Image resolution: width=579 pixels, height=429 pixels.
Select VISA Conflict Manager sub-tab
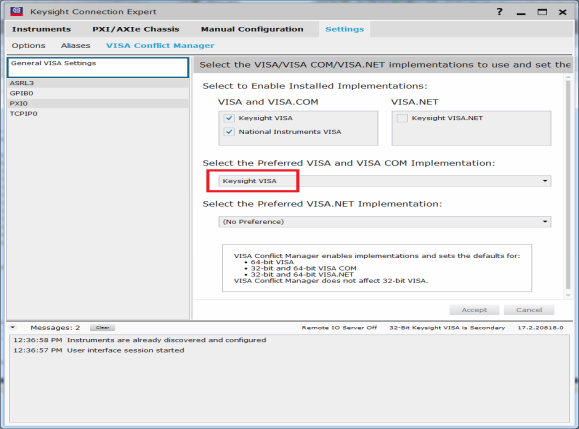pyautogui.click(x=160, y=46)
